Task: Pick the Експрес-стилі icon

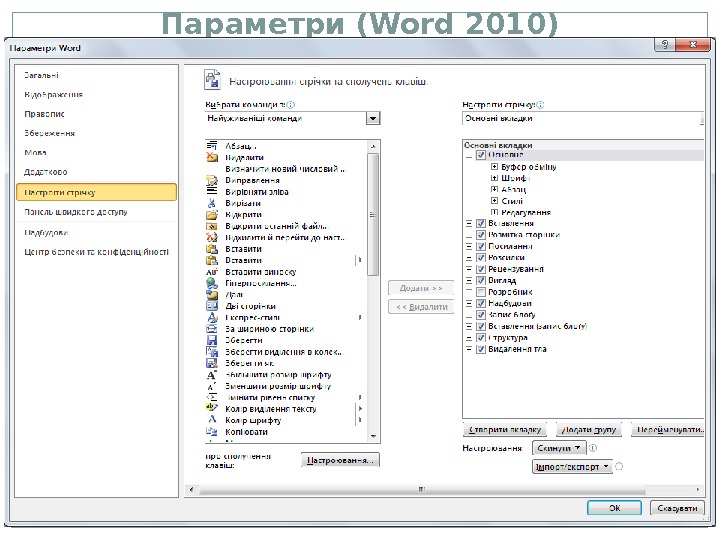Action: pyautogui.click(x=212, y=317)
